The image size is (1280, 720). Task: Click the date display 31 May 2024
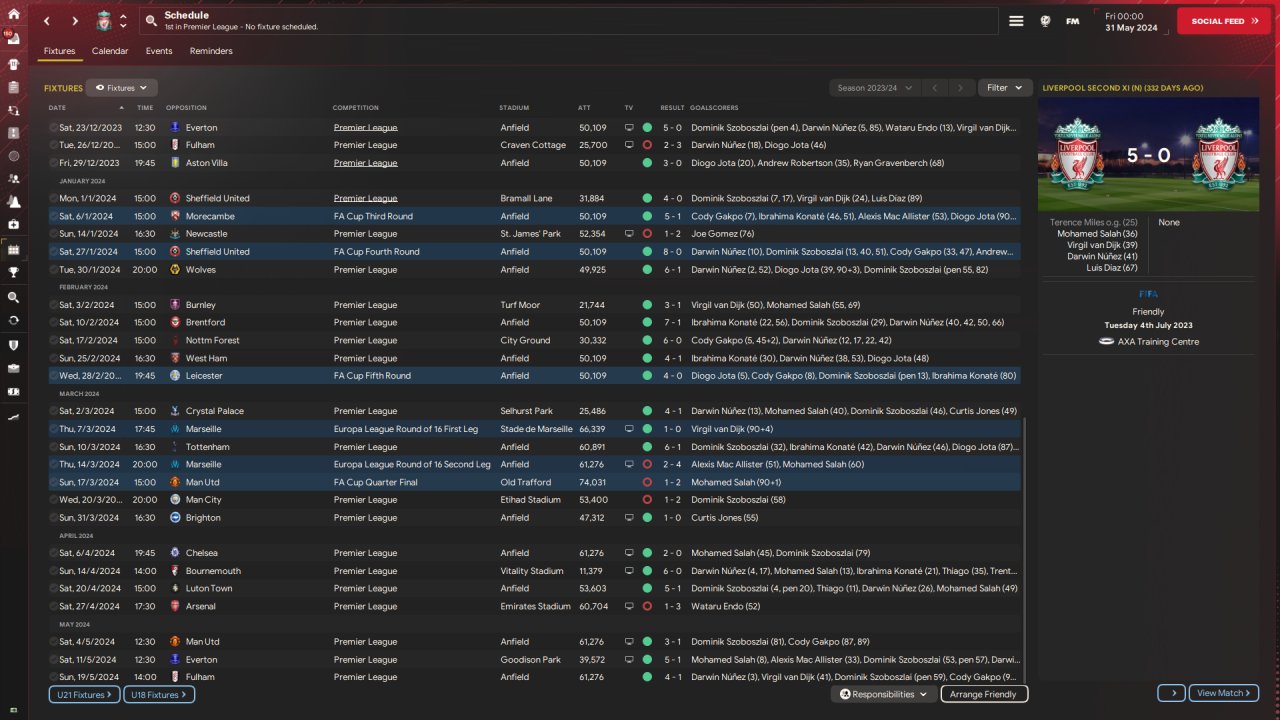[x=1130, y=28]
